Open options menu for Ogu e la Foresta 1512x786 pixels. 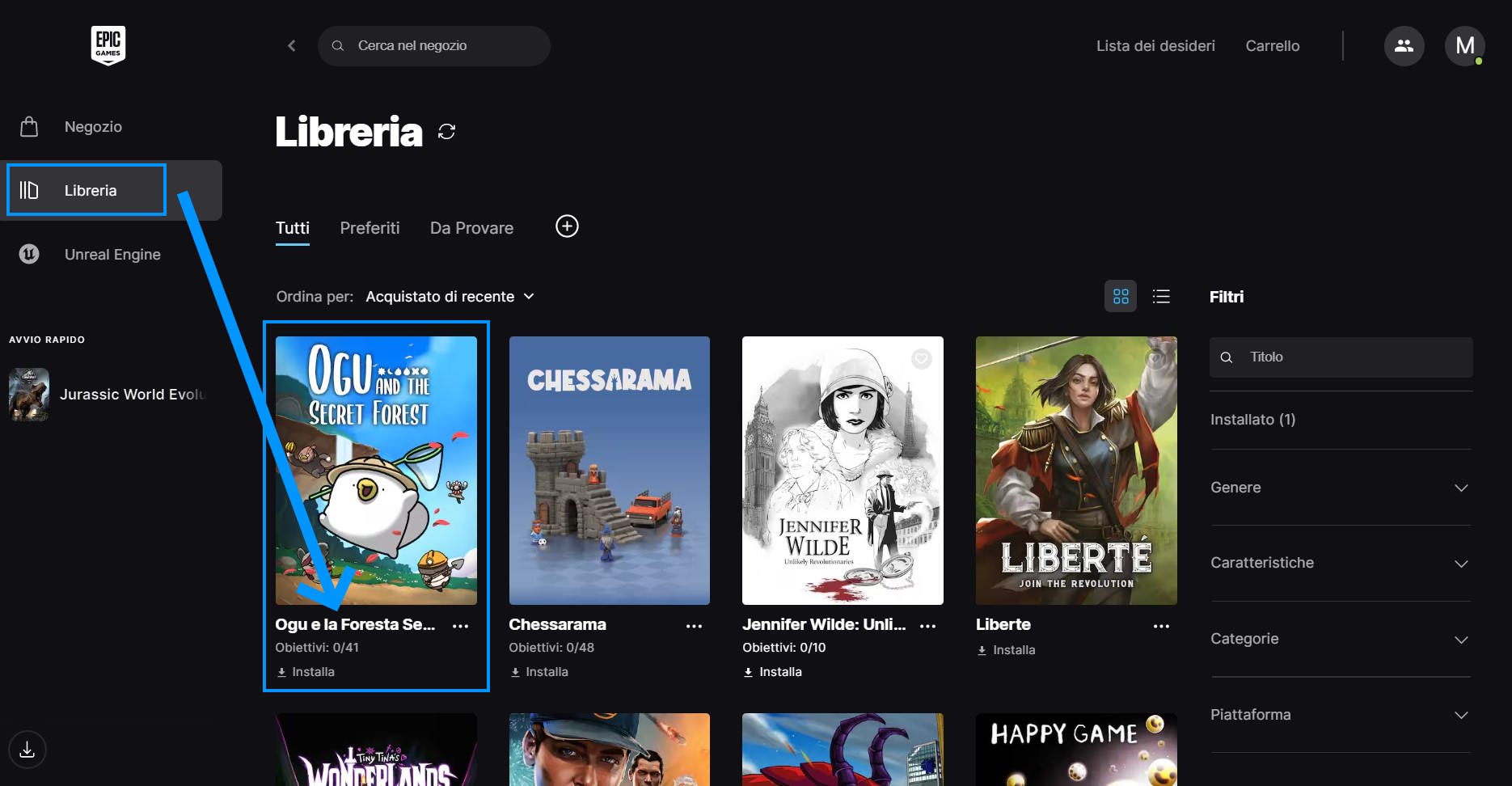coord(460,626)
